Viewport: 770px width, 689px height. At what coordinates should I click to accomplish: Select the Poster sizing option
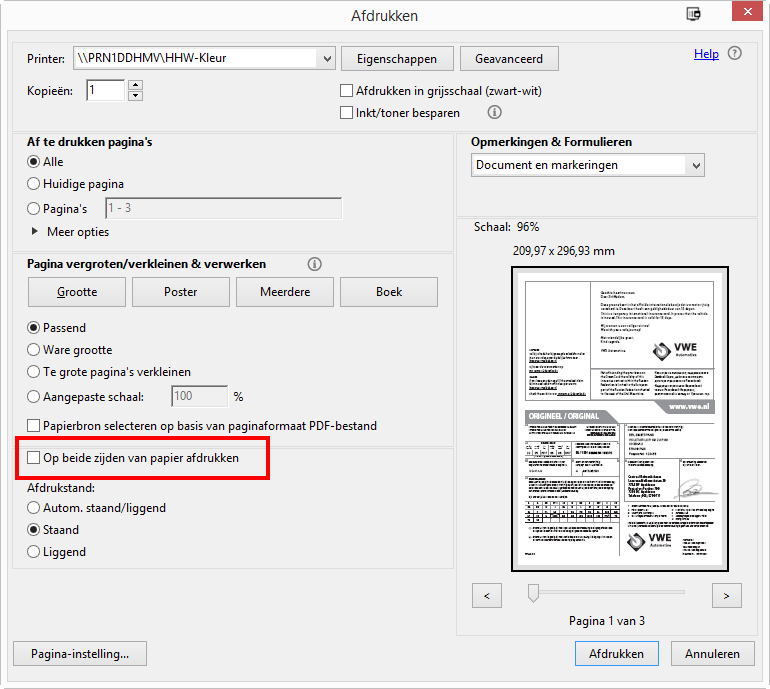pyautogui.click(x=180, y=292)
